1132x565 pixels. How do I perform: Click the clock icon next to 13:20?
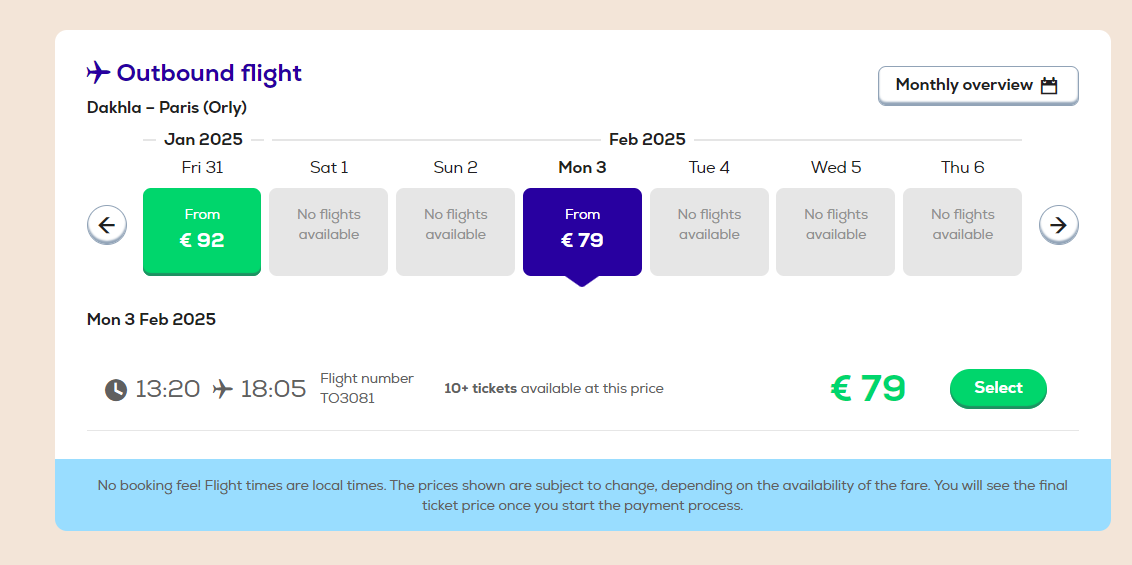[x=116, y=390]
